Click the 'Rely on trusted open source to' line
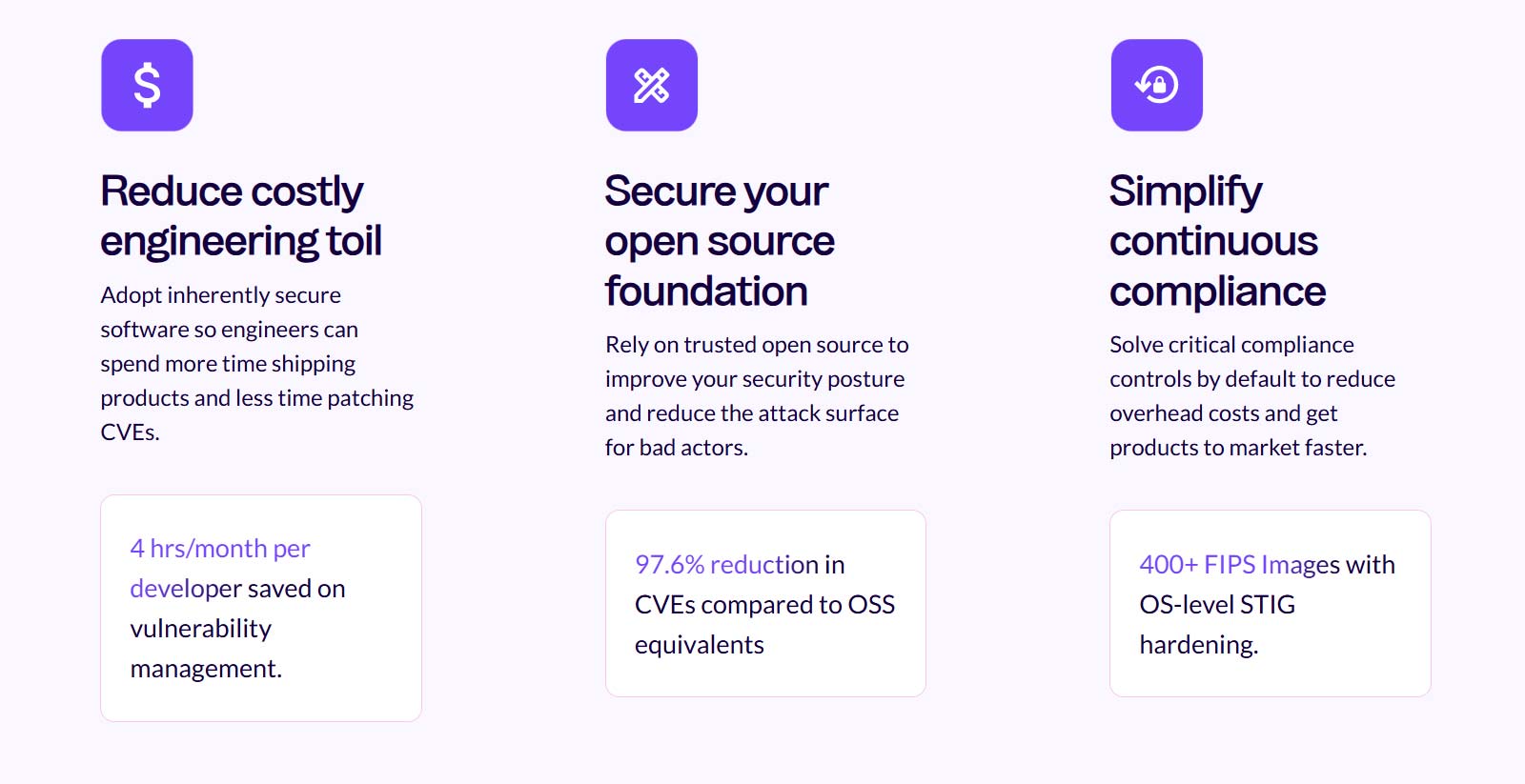This screenshot has width=1525, height=784. 757,345
